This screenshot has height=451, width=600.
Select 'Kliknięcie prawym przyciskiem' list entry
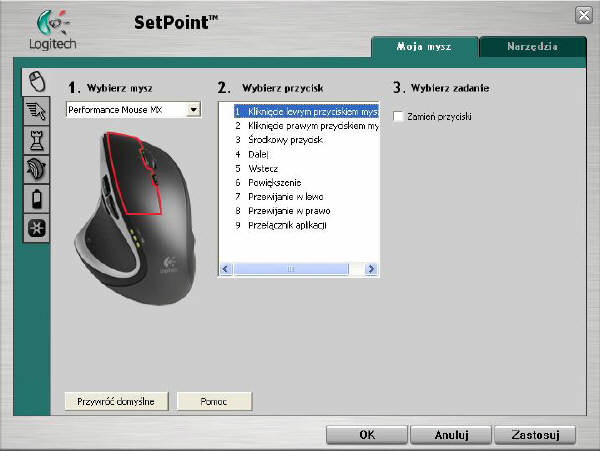306,126
